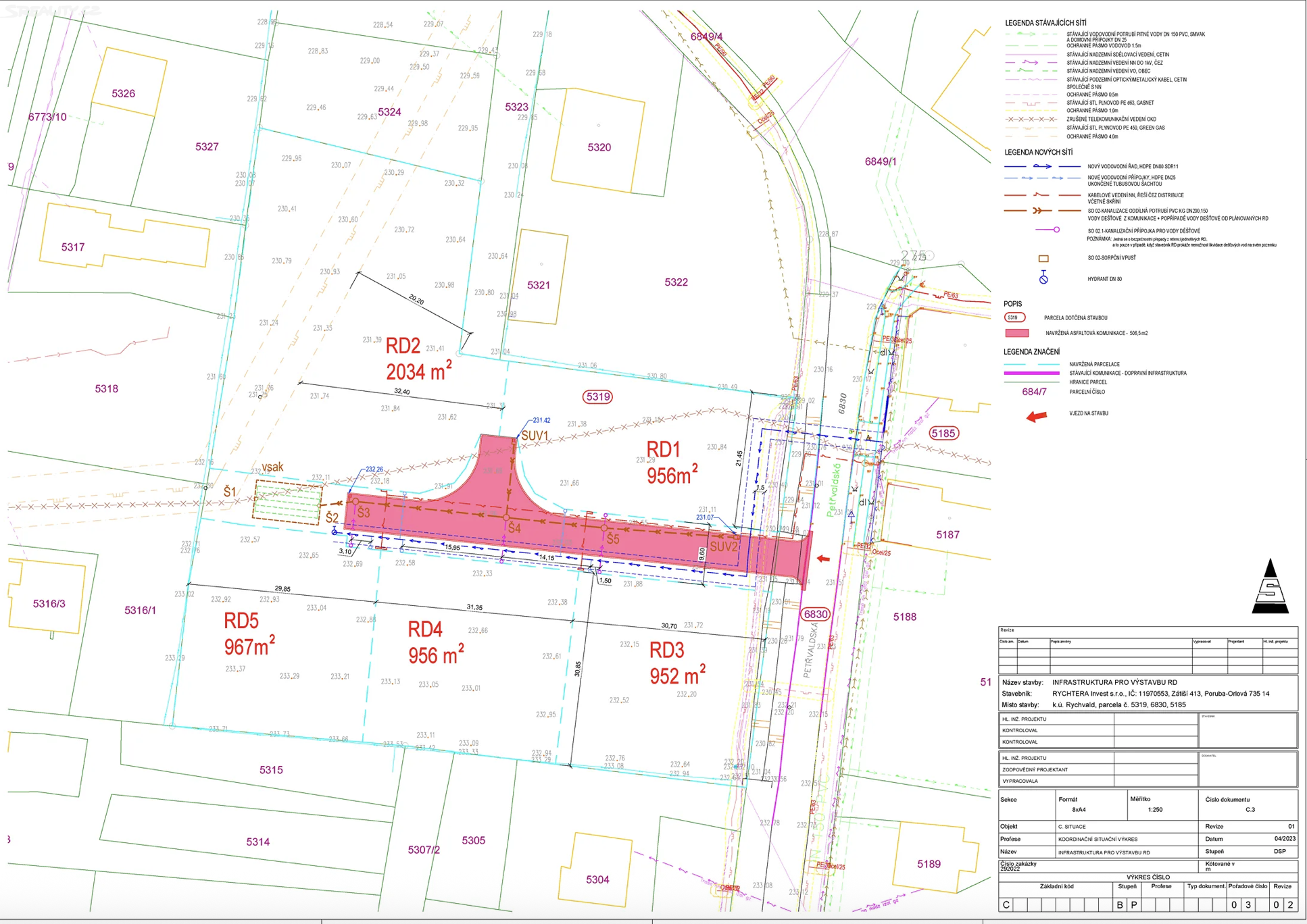
Task: Click the RD1 956m² plot label
Action: pos(672,463)
